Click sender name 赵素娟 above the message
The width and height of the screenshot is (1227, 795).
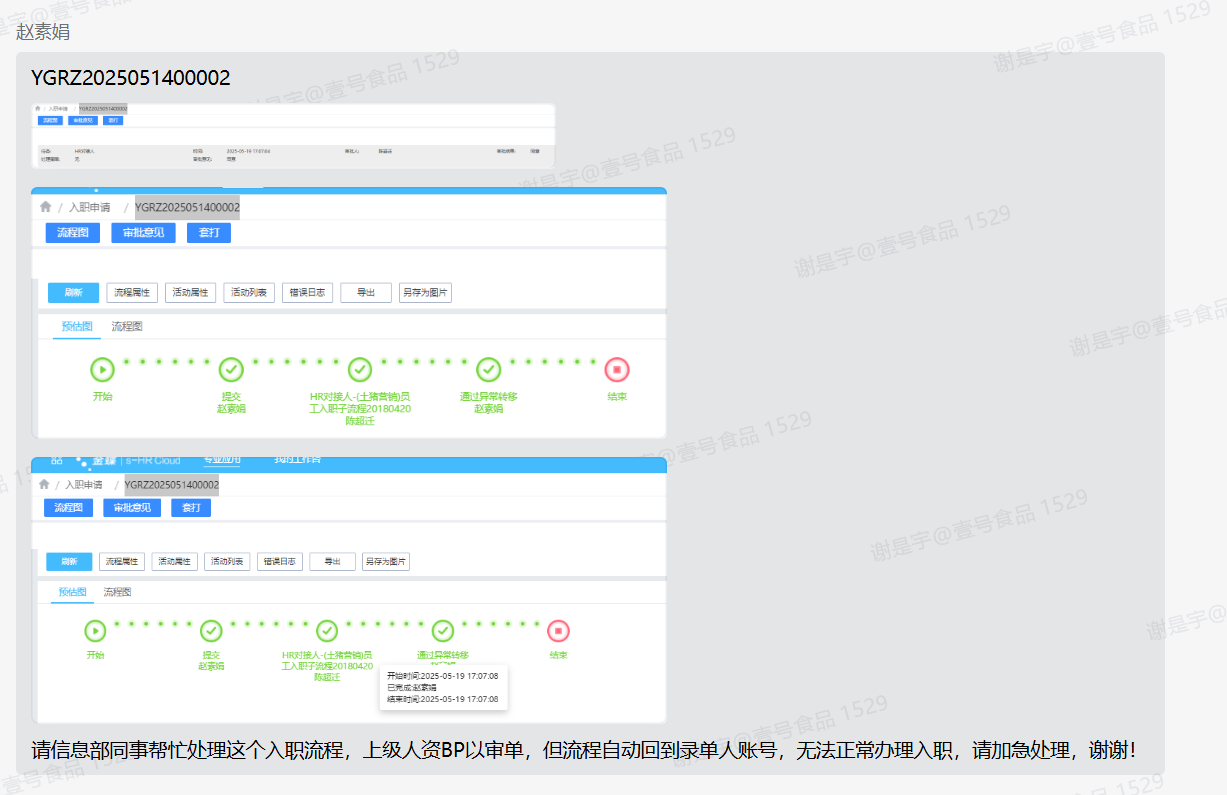click(x=43, y=32)
